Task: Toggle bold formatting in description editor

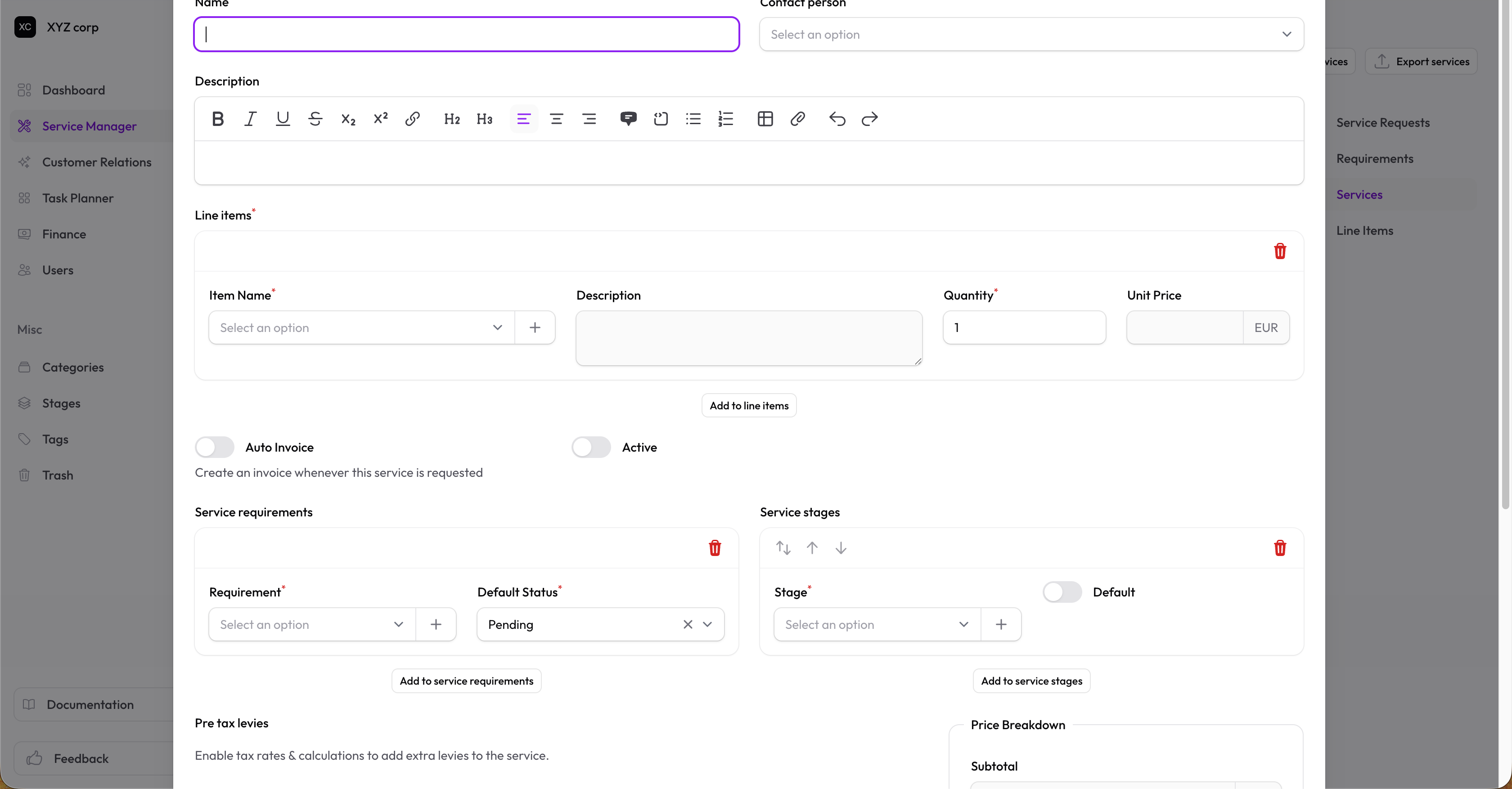Action: (218, 119)
